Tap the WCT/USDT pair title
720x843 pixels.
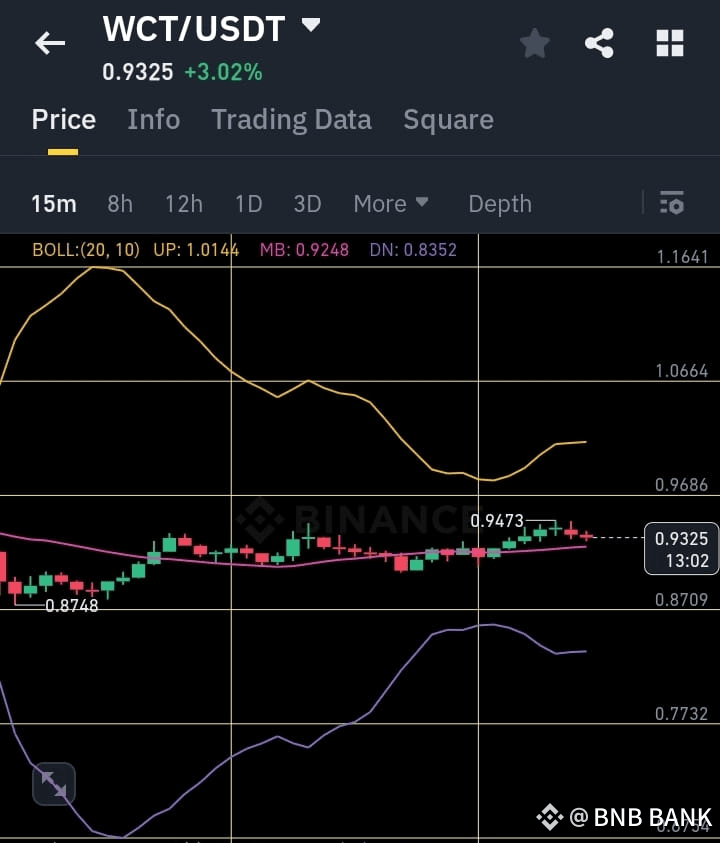click(x=194, y=29)
